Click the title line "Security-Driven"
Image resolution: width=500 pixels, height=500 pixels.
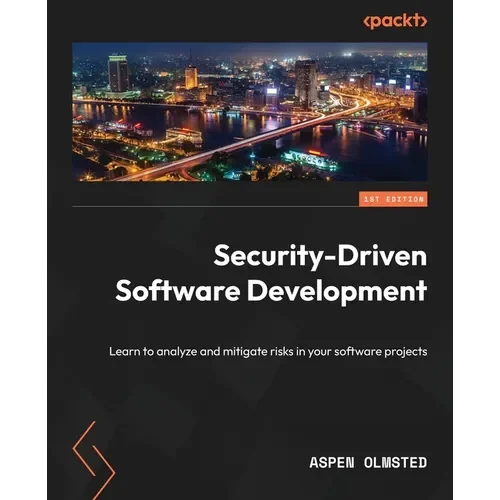point(320,257)
